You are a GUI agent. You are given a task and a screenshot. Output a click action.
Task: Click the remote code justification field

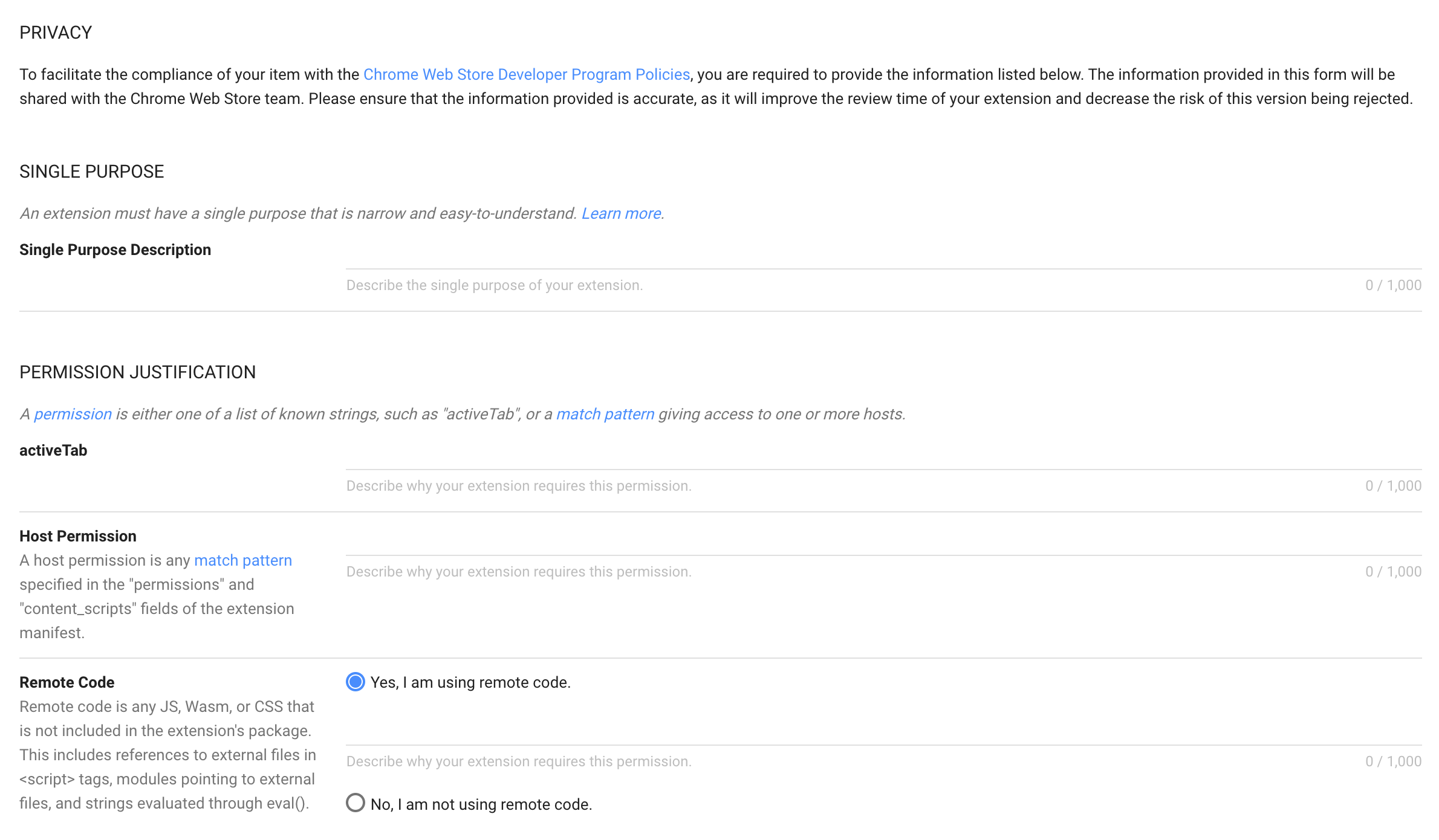click(x=726, y=761)
